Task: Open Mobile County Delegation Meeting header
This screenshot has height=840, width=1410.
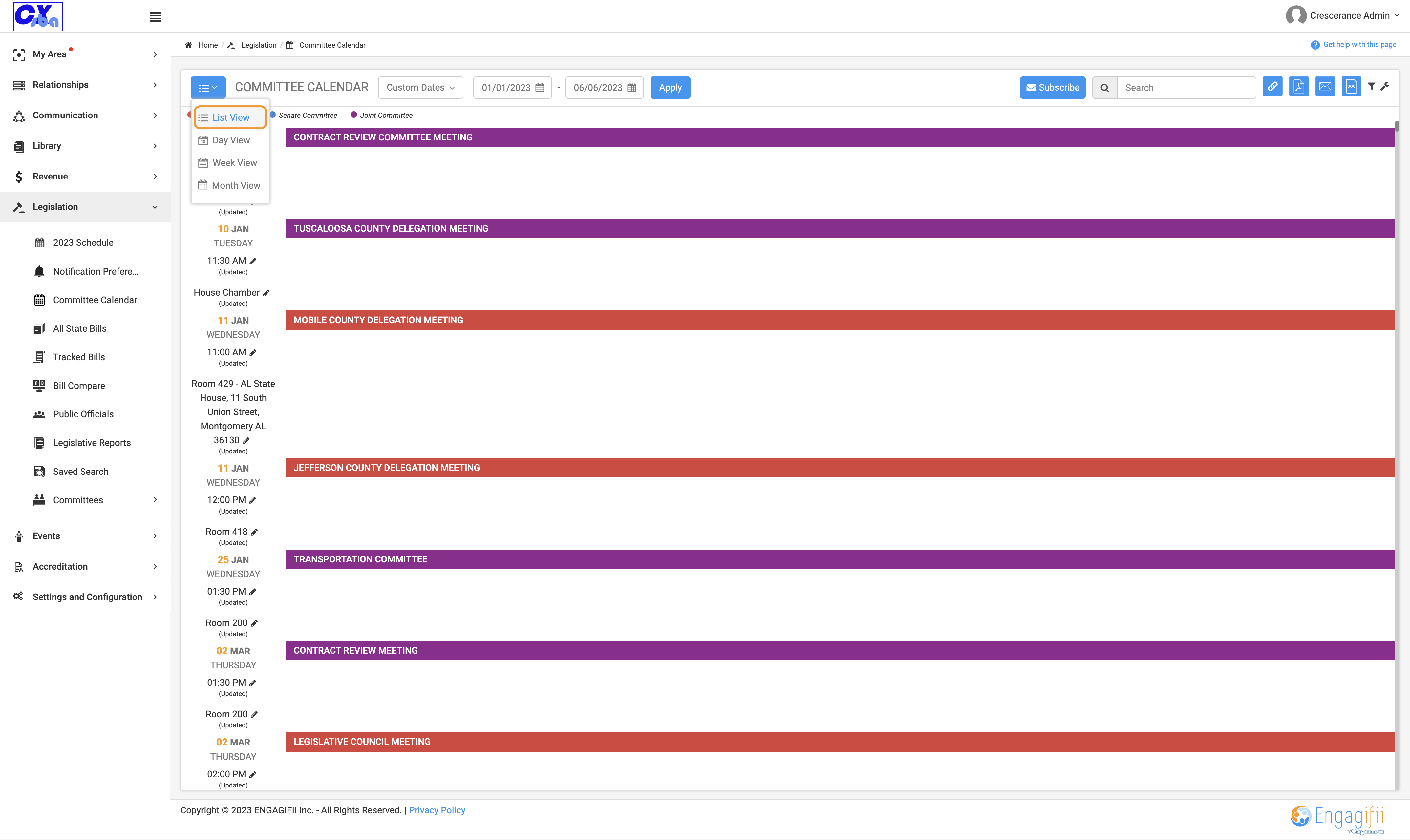Action: point(840,320)
